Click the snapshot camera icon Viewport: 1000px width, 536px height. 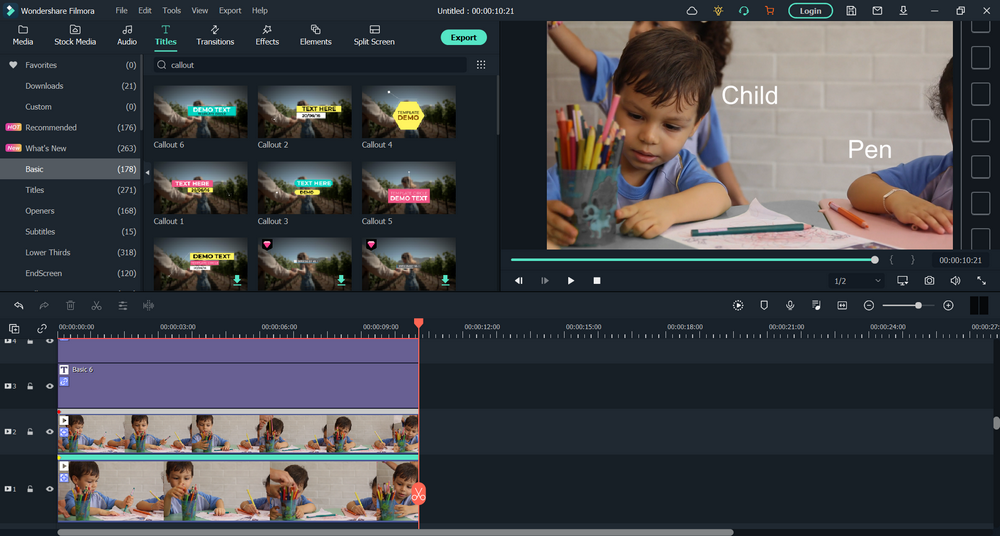coord(929,281)
